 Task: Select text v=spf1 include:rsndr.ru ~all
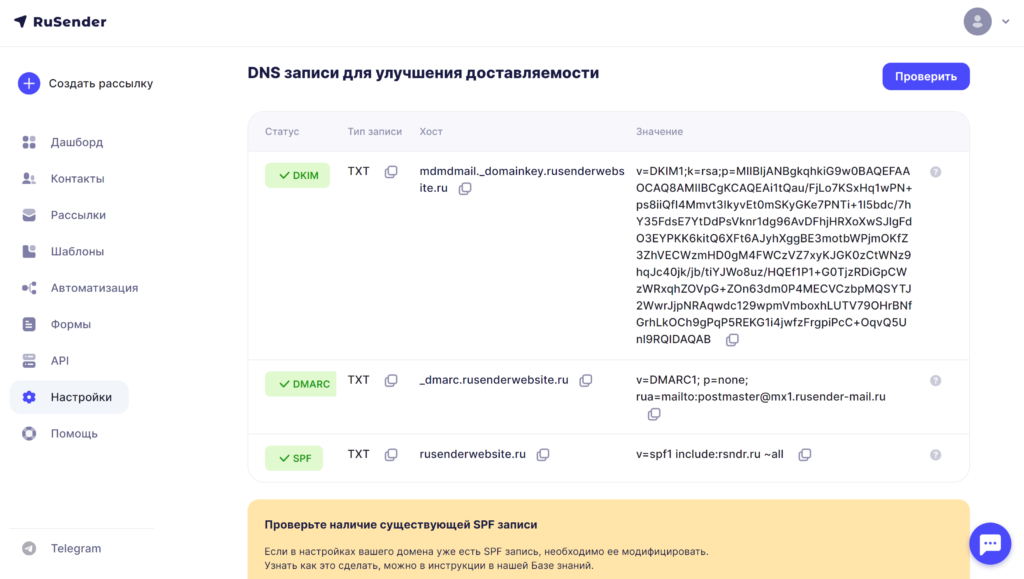click(x=710, y=454)
